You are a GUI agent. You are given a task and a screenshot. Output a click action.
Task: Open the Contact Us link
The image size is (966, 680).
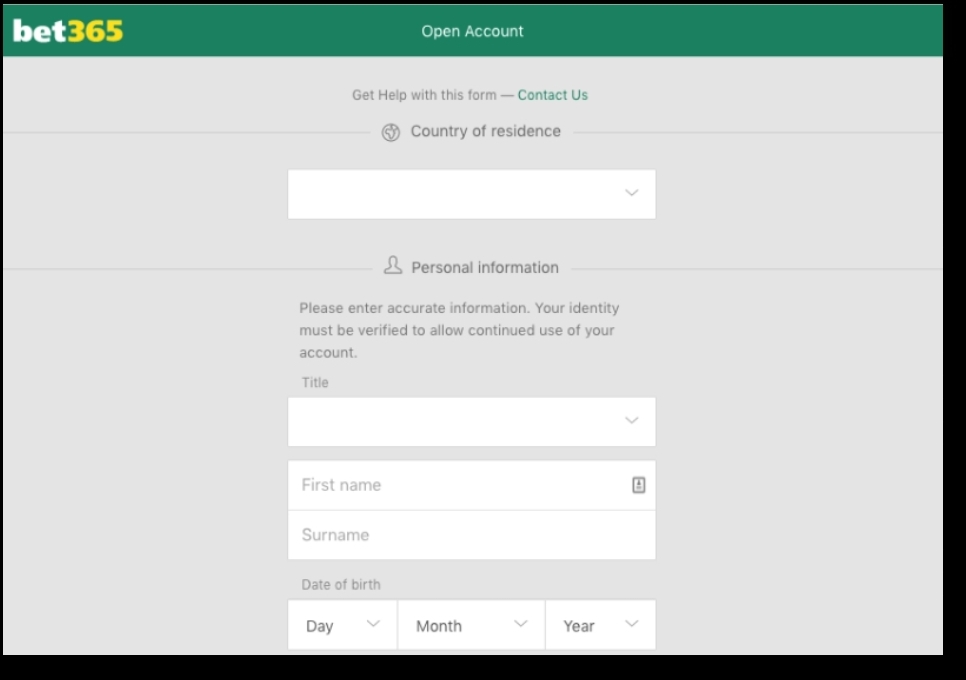click(x=552, y=95)
